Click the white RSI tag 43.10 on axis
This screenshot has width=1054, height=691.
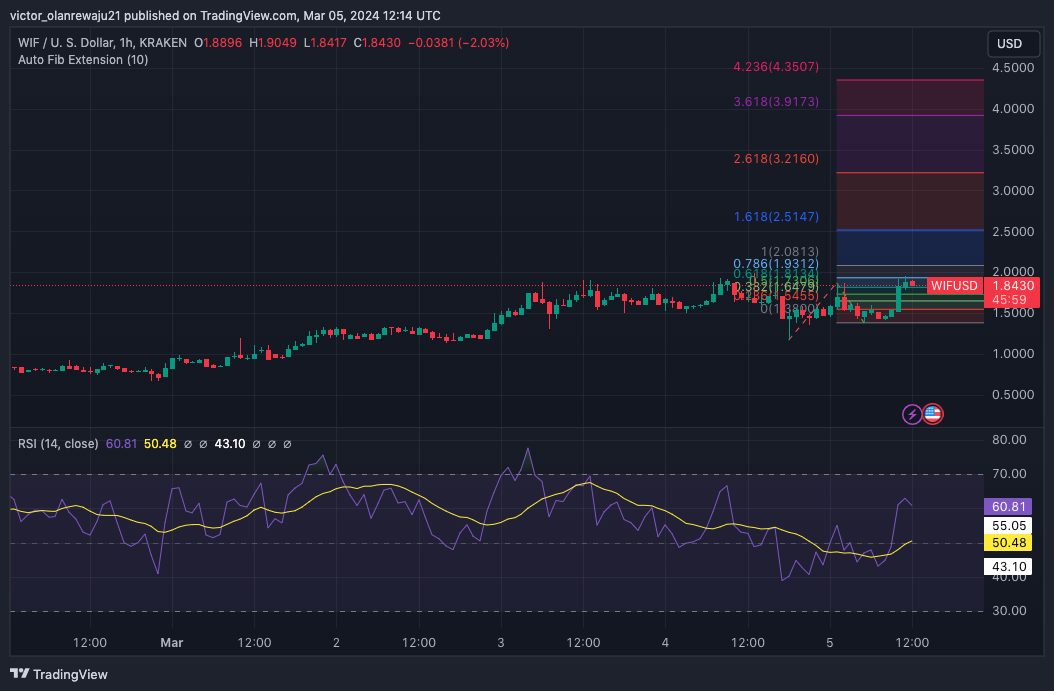(x=1008, y=567)
